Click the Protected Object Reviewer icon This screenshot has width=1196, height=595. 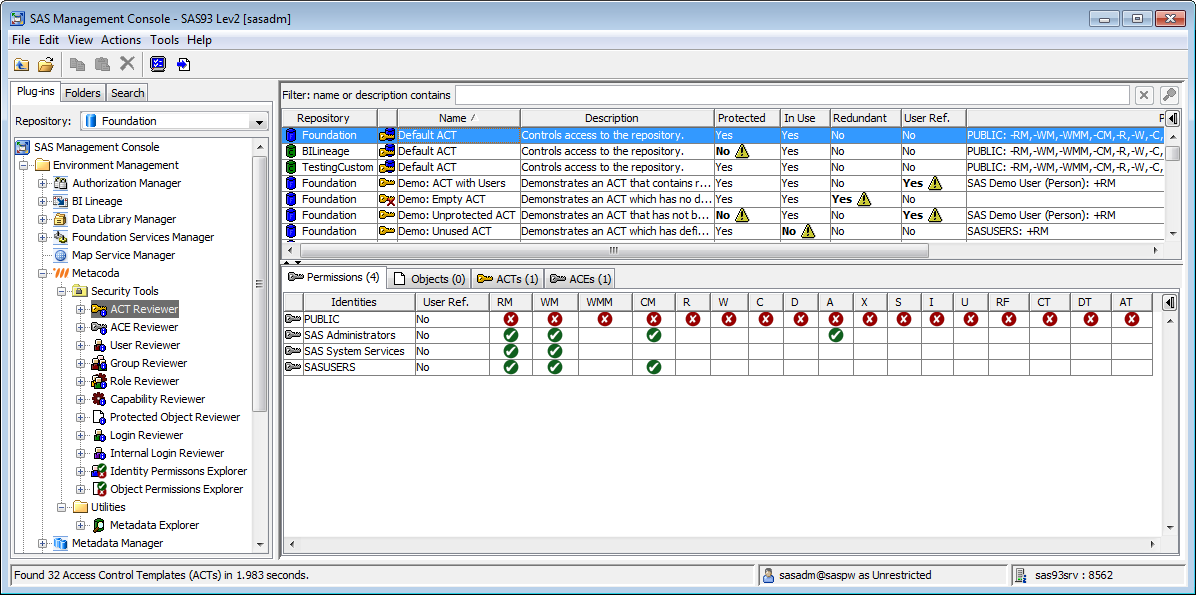click(98, 417)
